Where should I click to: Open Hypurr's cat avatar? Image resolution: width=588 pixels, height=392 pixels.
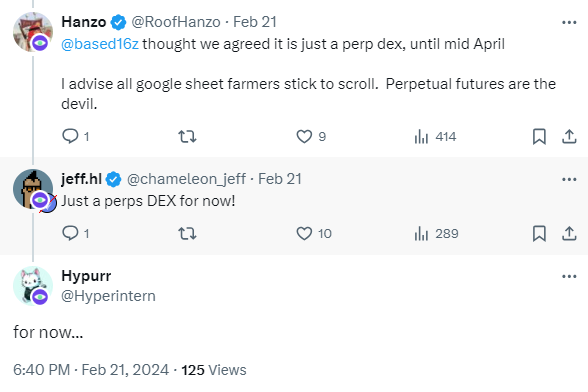33,286
